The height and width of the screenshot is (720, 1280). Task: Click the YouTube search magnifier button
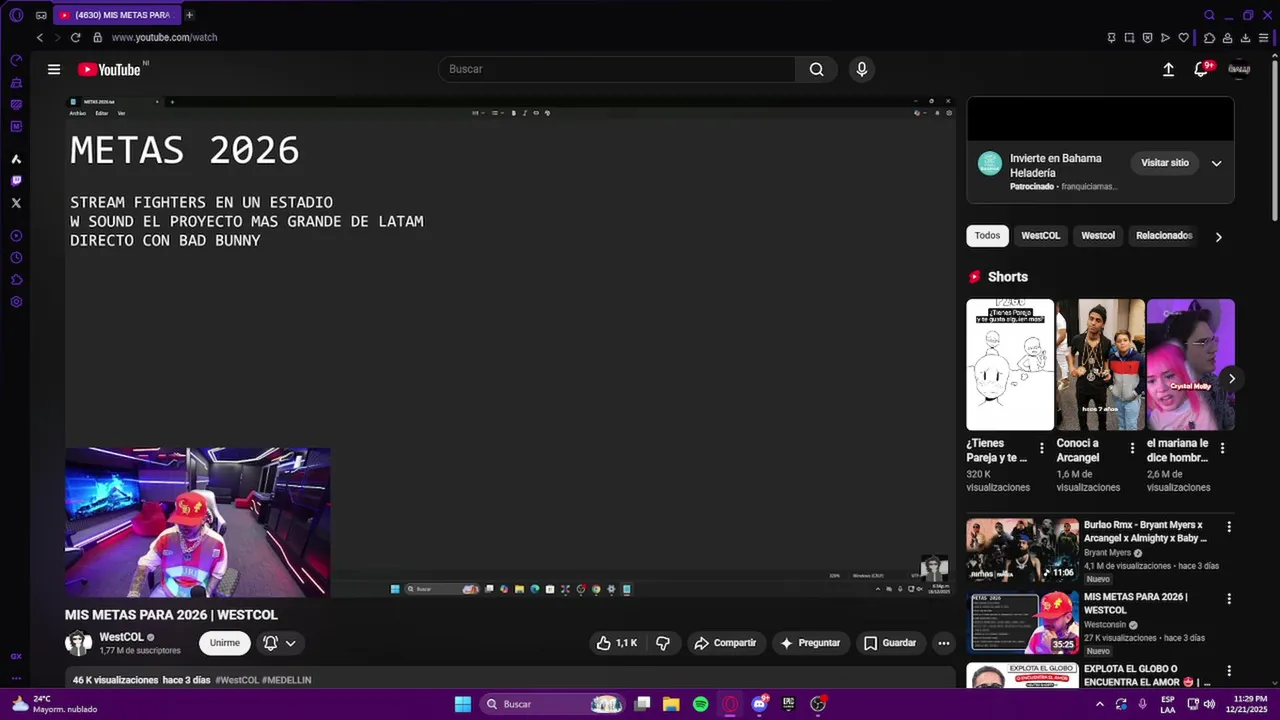point(817,69)
